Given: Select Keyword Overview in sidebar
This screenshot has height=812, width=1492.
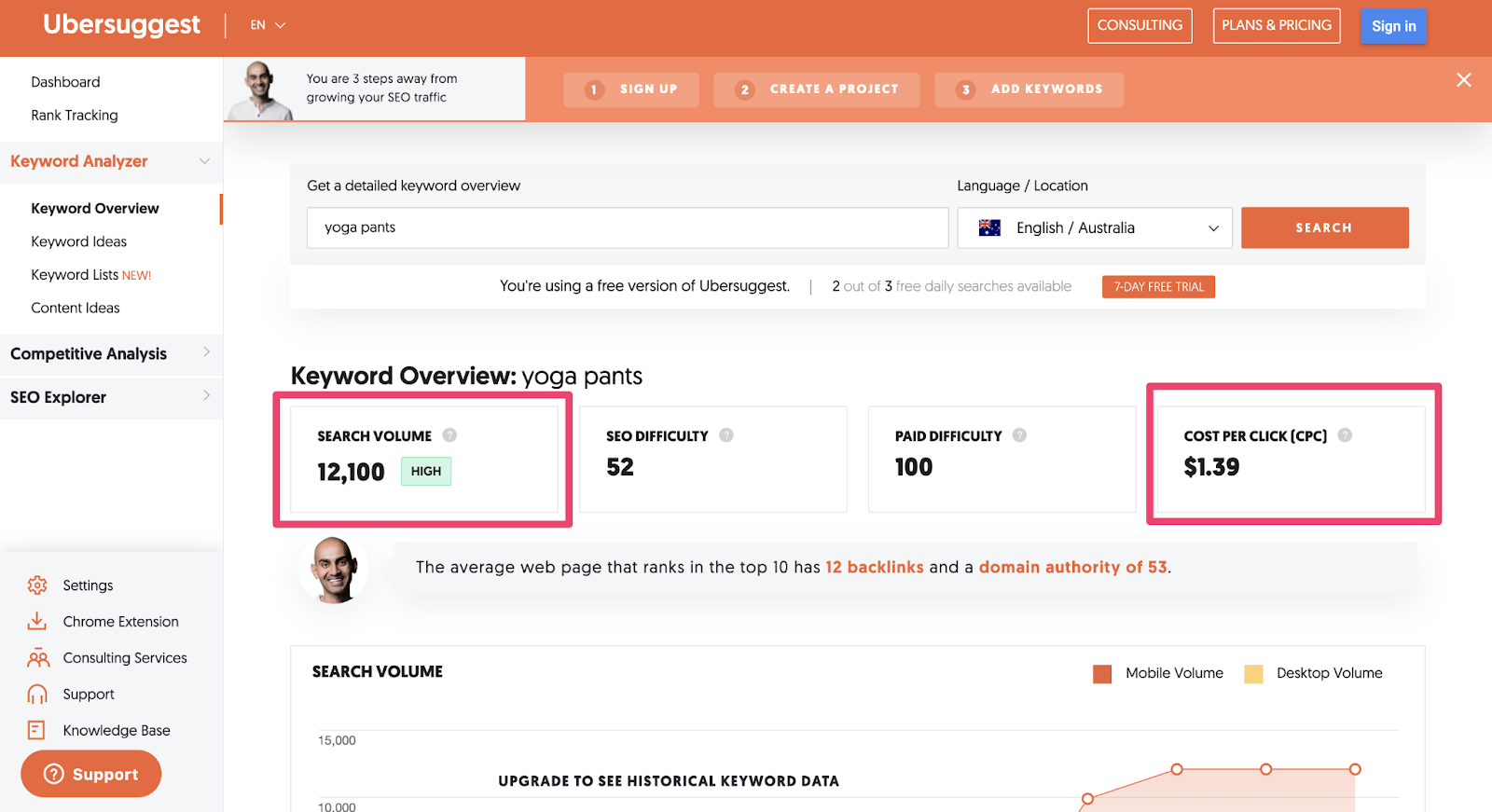Looking at the screenshot, I should [95, 209].
